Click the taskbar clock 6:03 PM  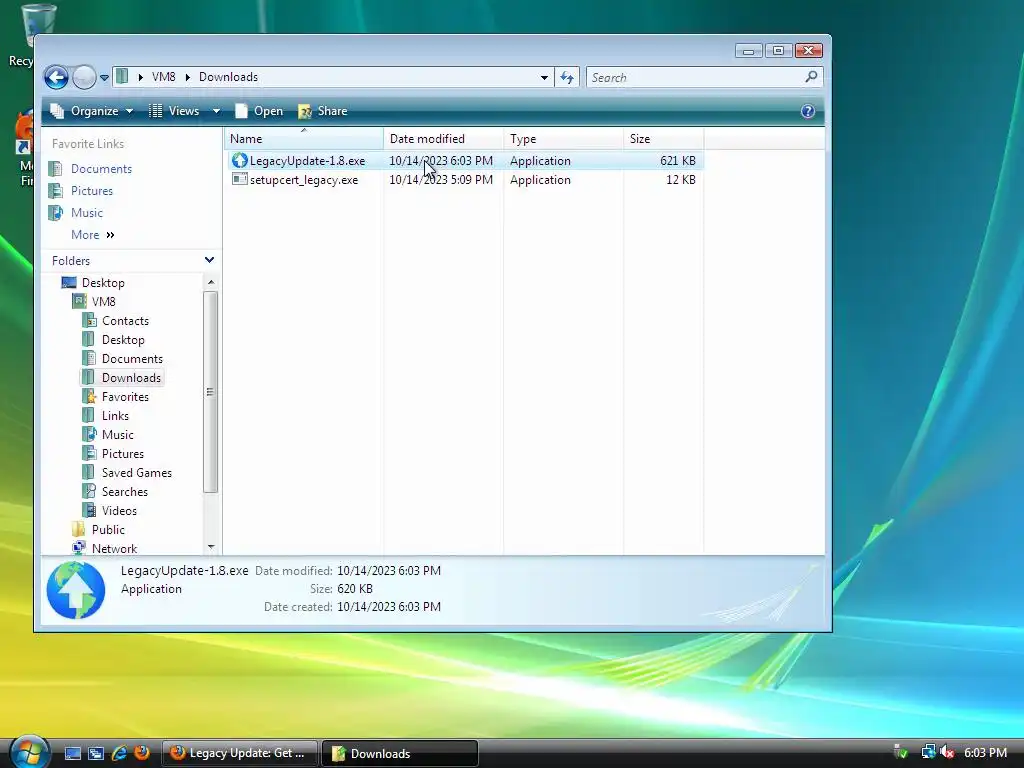coord(985,753)
